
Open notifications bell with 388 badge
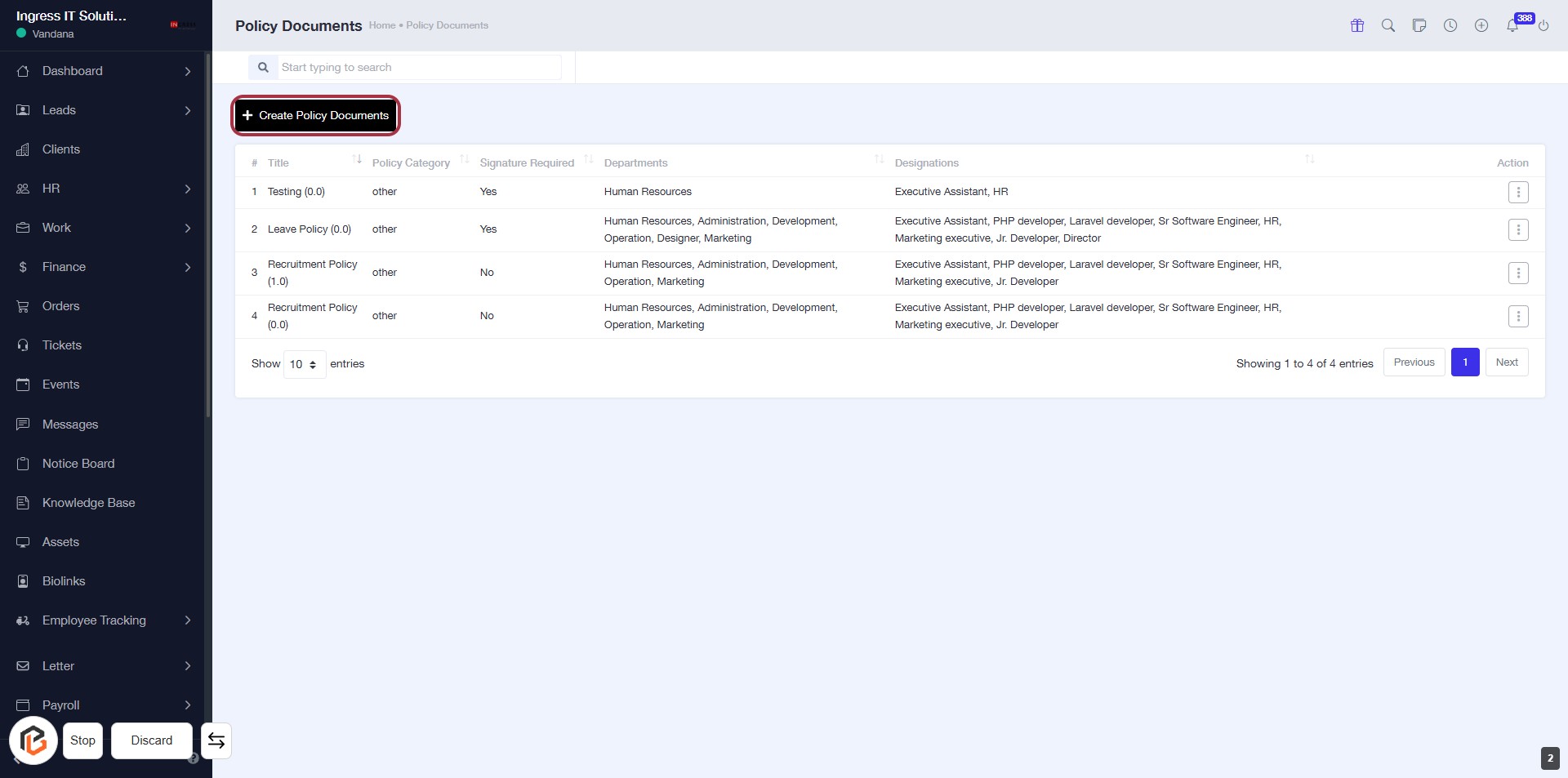[1512, 25]
